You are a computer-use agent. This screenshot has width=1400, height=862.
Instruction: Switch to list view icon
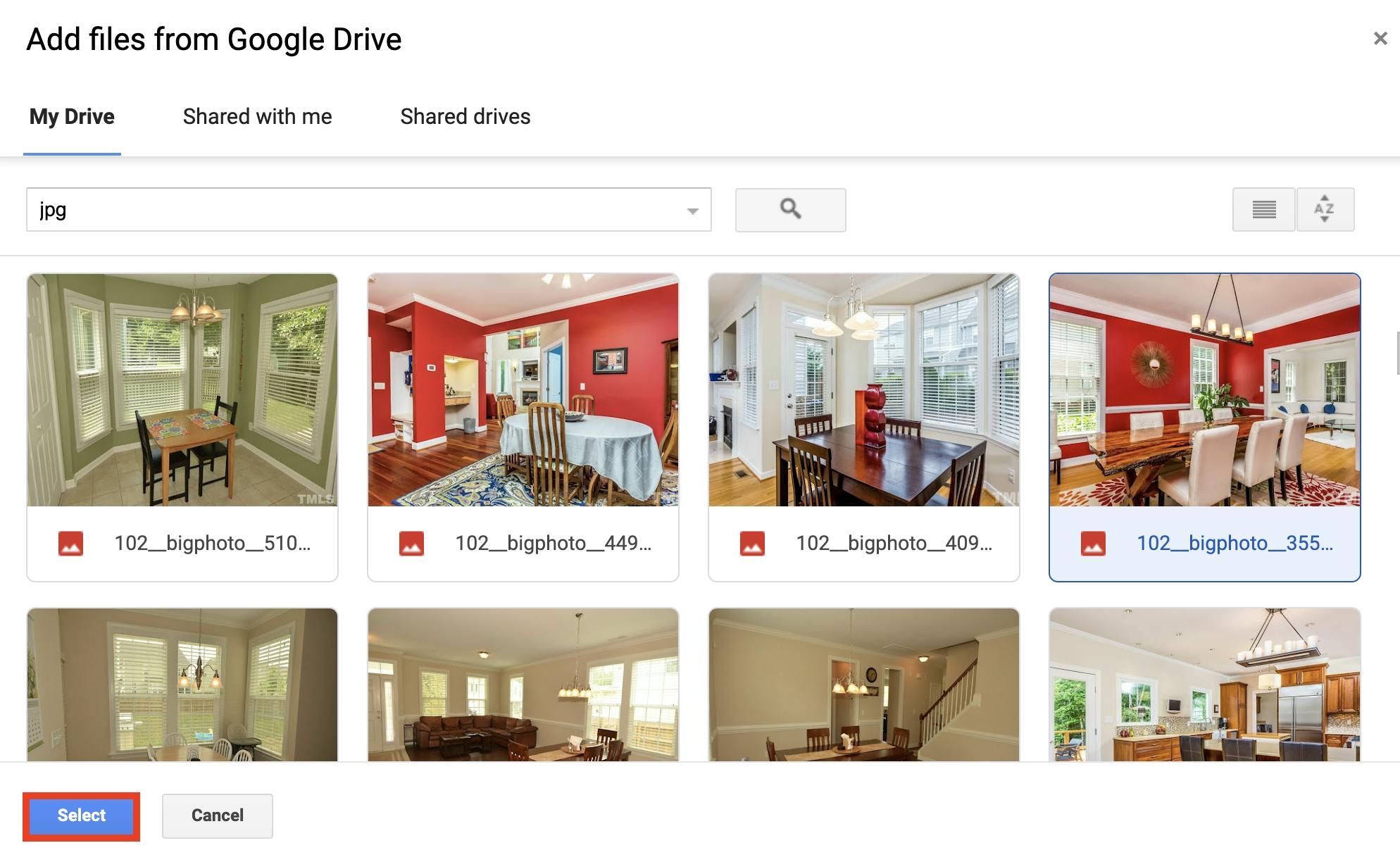coord(1263,209)
